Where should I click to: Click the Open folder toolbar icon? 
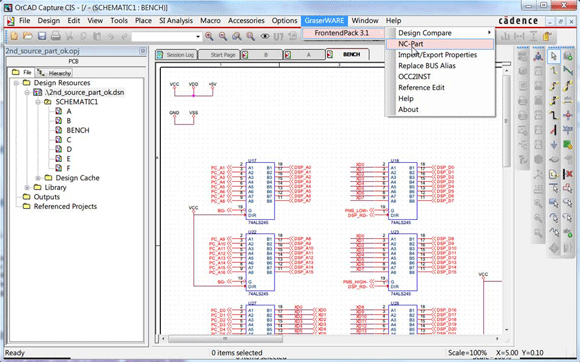click(x=28, y=36)
